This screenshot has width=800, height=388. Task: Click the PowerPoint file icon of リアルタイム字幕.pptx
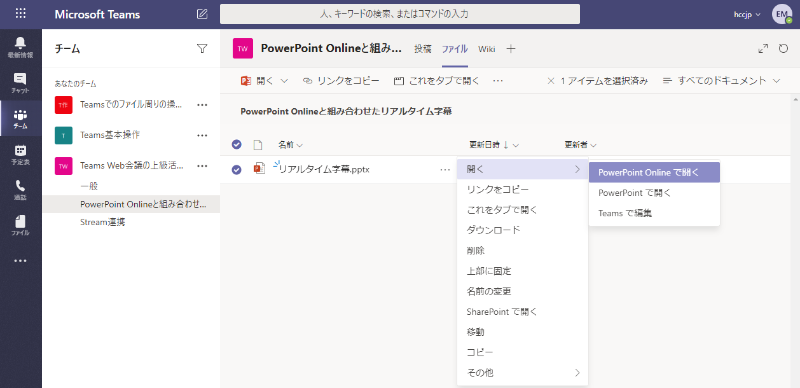pyautogui.click(x=259, y=169)
